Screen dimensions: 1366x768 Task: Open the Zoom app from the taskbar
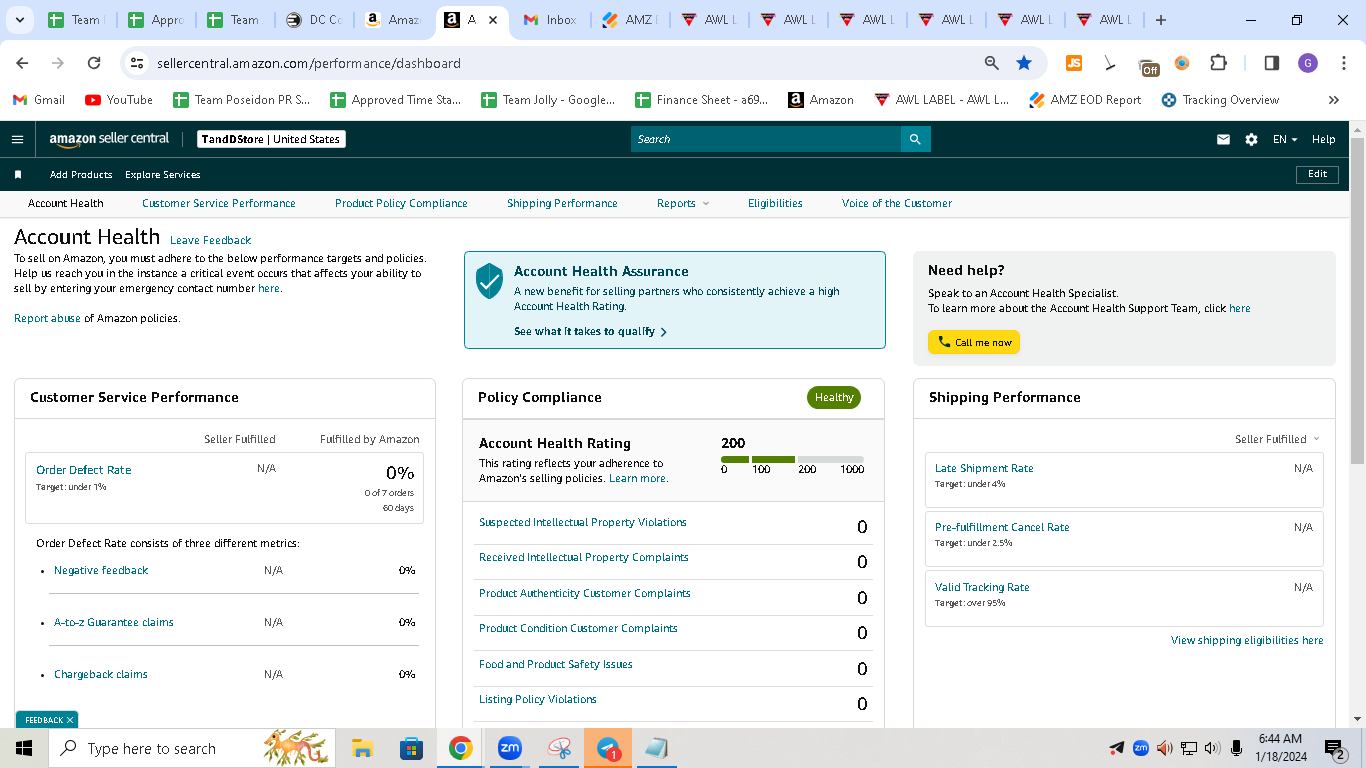pos(509,748)
